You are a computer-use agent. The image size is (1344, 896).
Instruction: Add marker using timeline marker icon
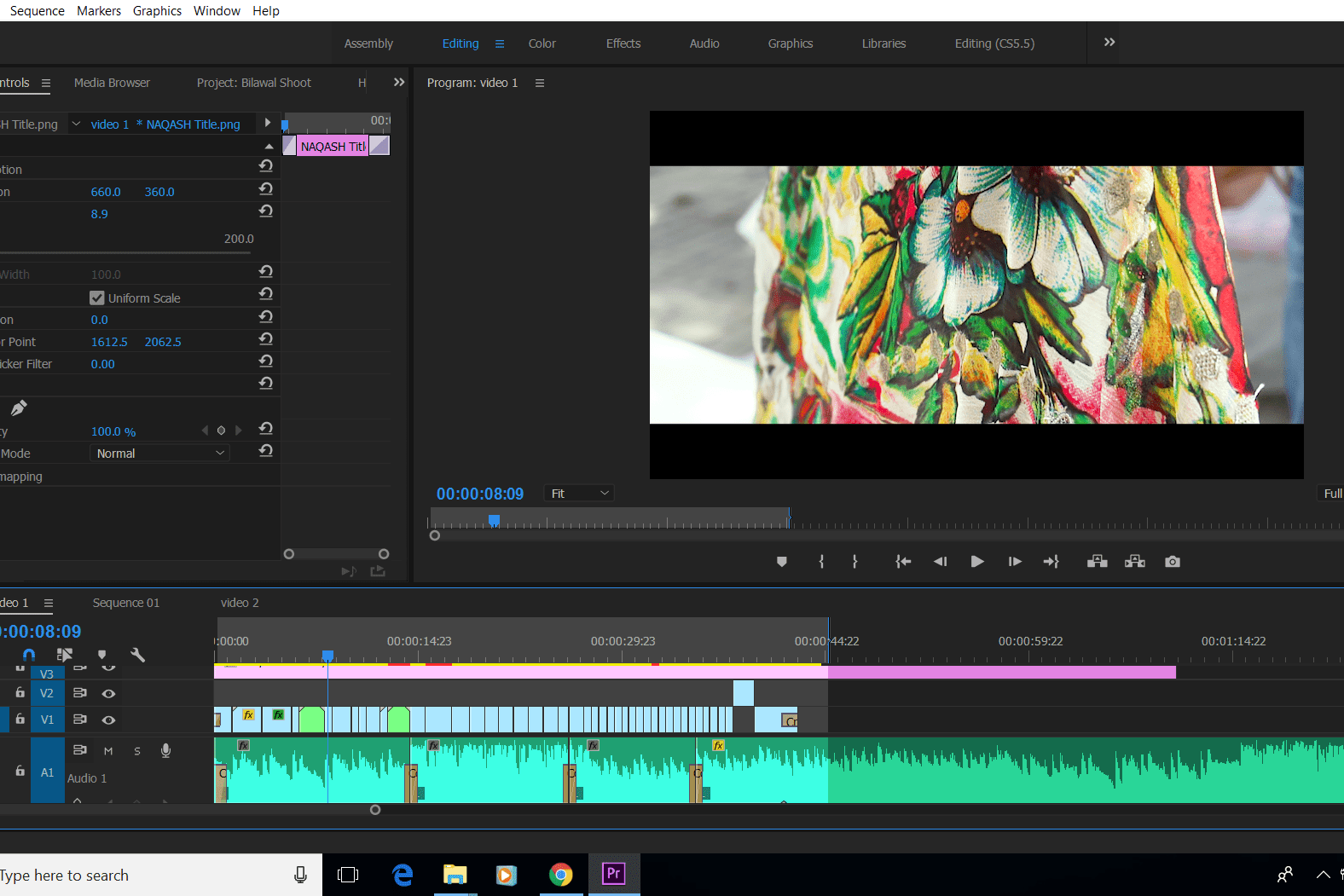[x=102, y=655]
